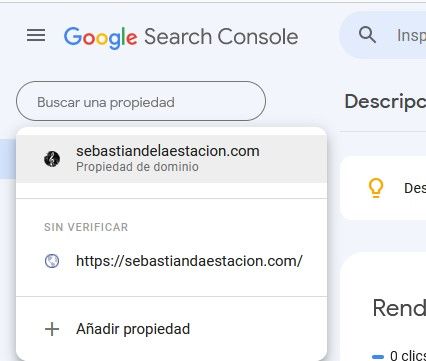Image resolution: width=426 pixels, height=361 pixels.
Task: Click the SIN VERIFICAR section header
Action: point(86,227)
